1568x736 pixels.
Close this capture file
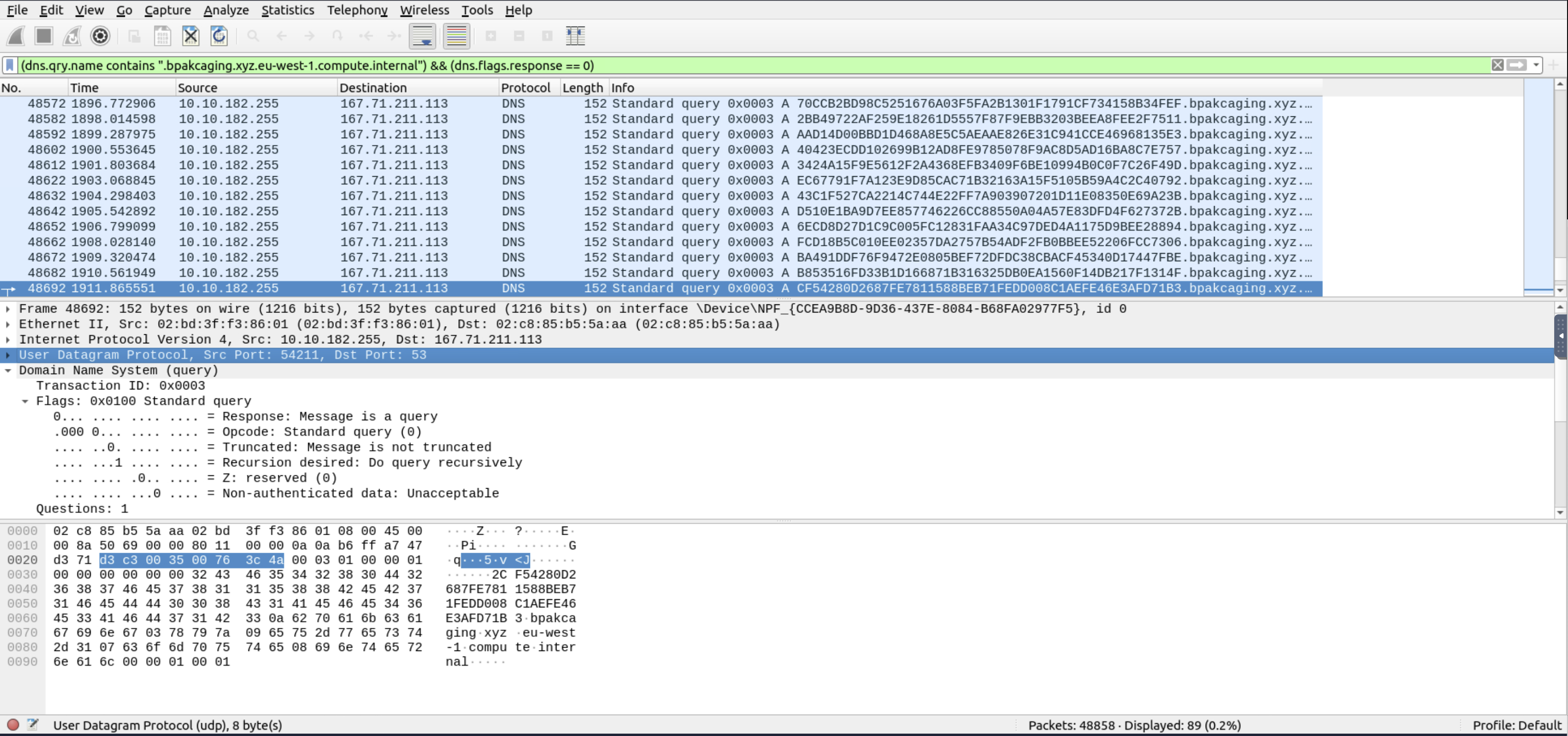click(x=190, y=36)
